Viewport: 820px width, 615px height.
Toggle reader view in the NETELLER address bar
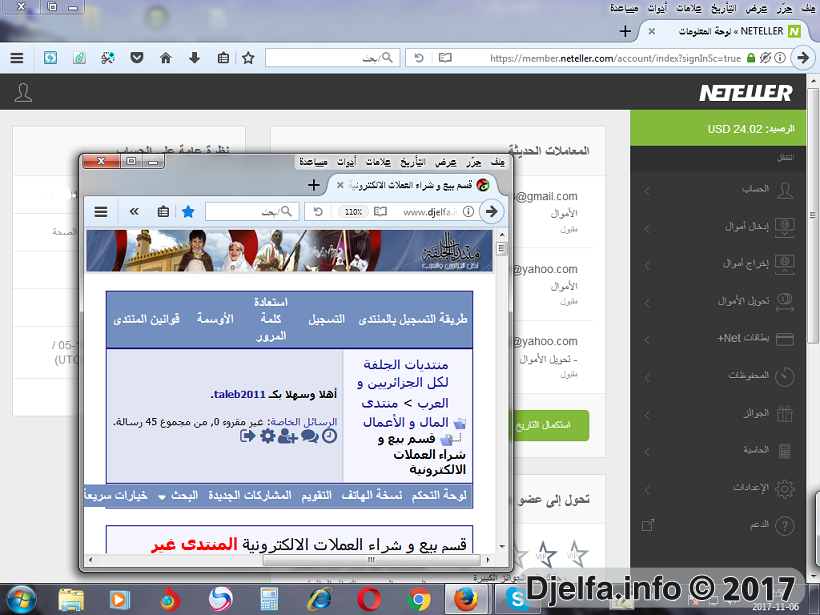(445, 58)
